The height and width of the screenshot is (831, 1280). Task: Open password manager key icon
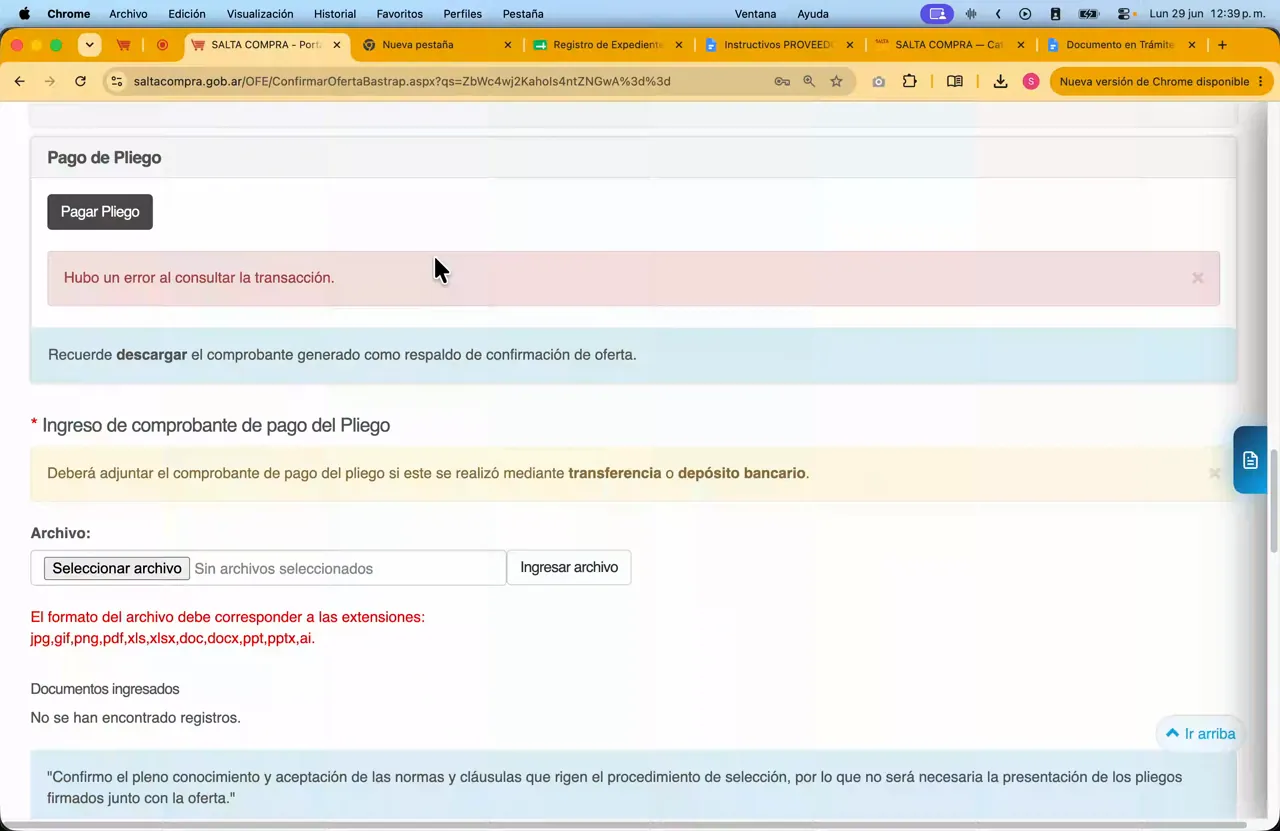(782, 81)
